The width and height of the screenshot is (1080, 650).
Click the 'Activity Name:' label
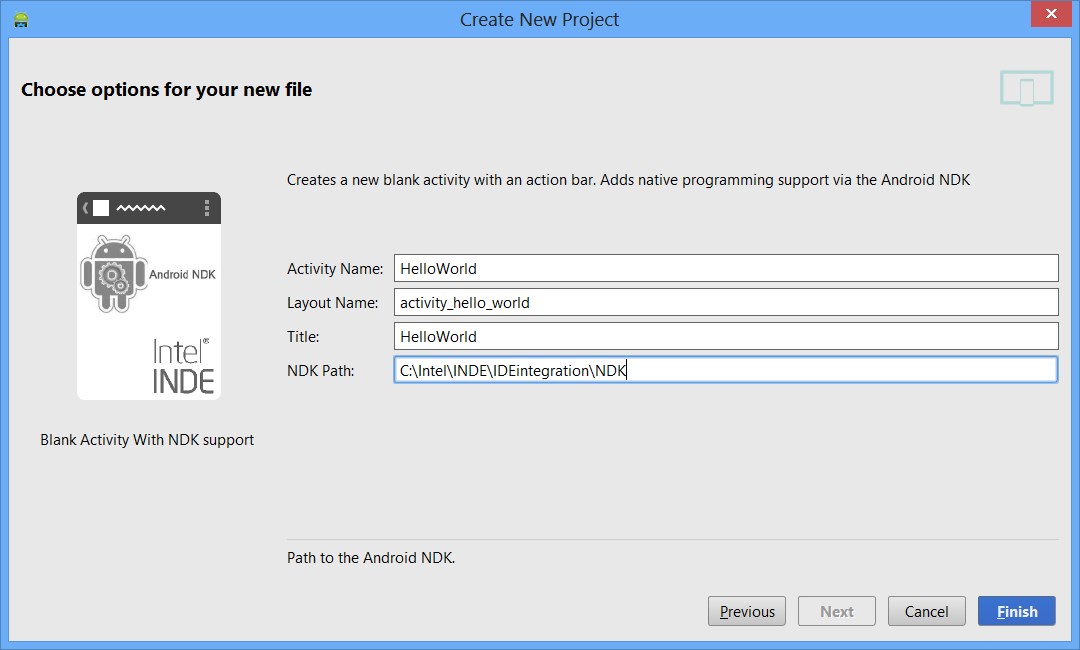(335, 269)
